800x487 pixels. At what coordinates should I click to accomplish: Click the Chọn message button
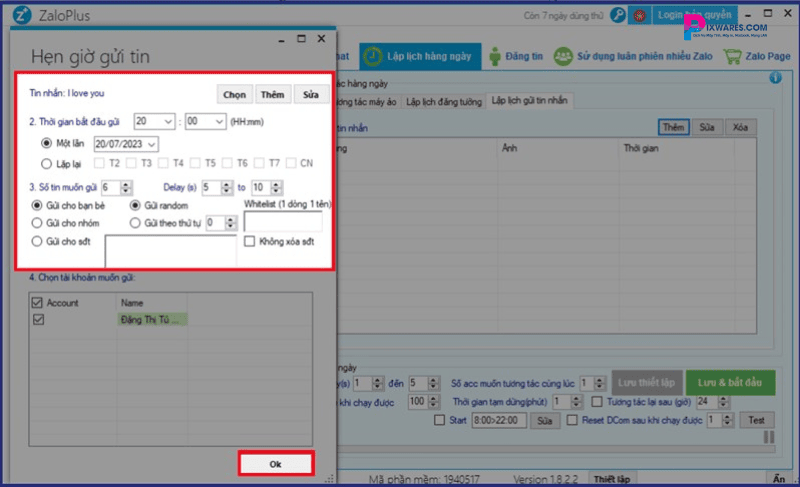[234, 94]
